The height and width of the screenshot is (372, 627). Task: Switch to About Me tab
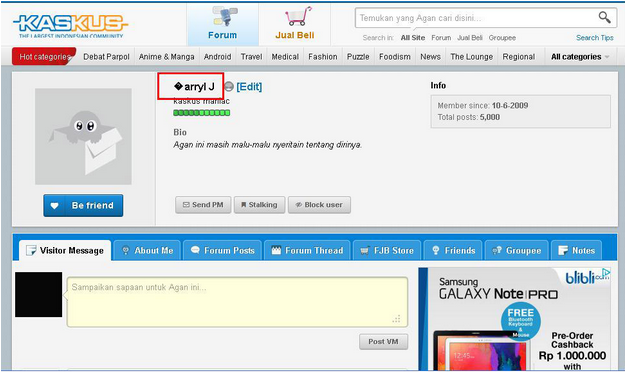pos(147,251)
